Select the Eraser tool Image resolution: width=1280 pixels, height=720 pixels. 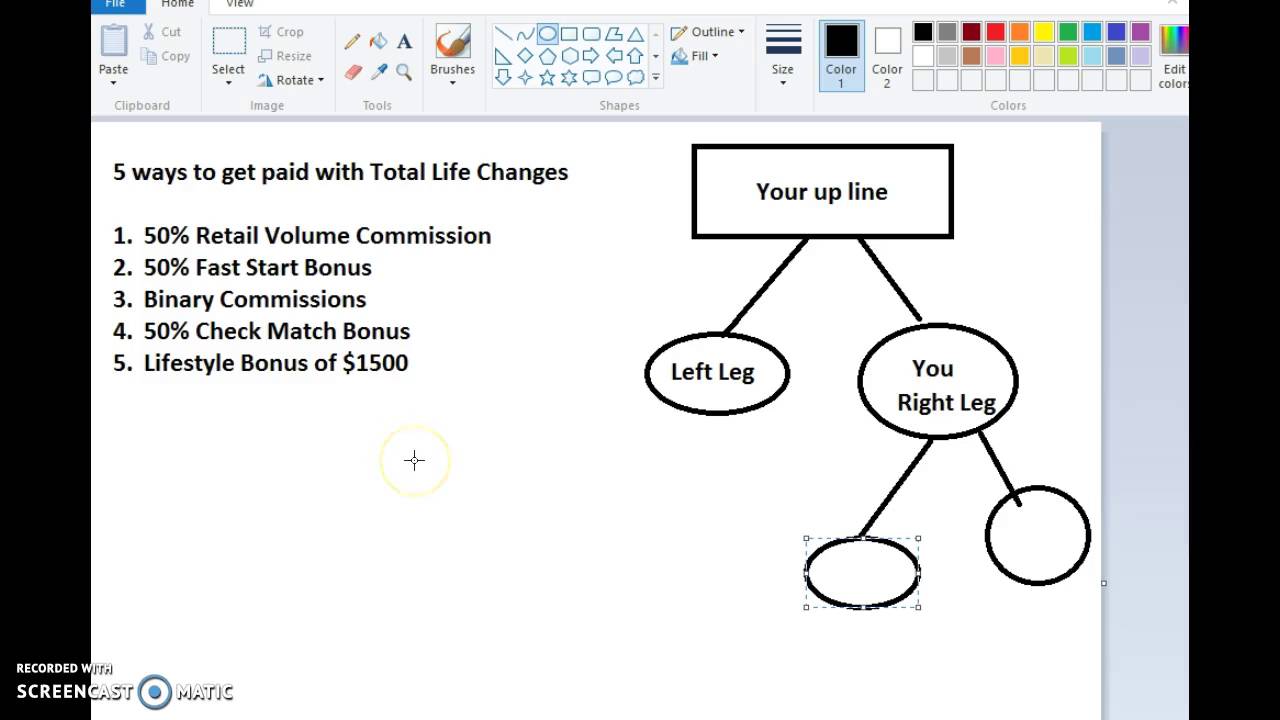click(x=352, y=72)
